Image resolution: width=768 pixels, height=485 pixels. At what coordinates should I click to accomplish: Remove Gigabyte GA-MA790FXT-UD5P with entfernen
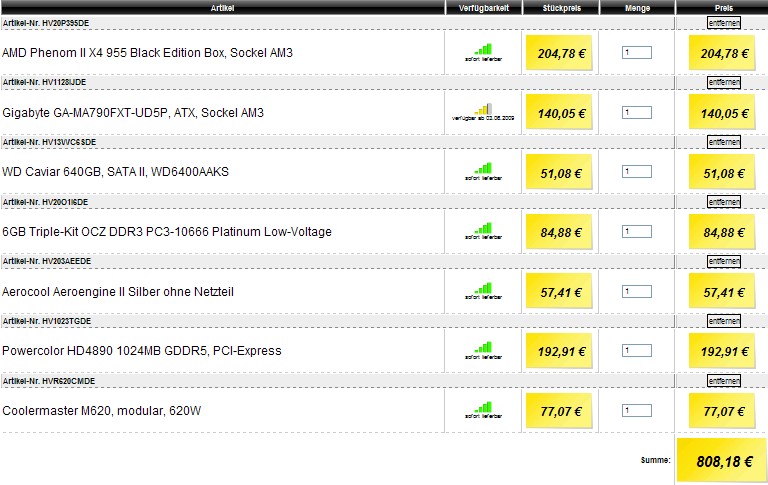[724, 82]
